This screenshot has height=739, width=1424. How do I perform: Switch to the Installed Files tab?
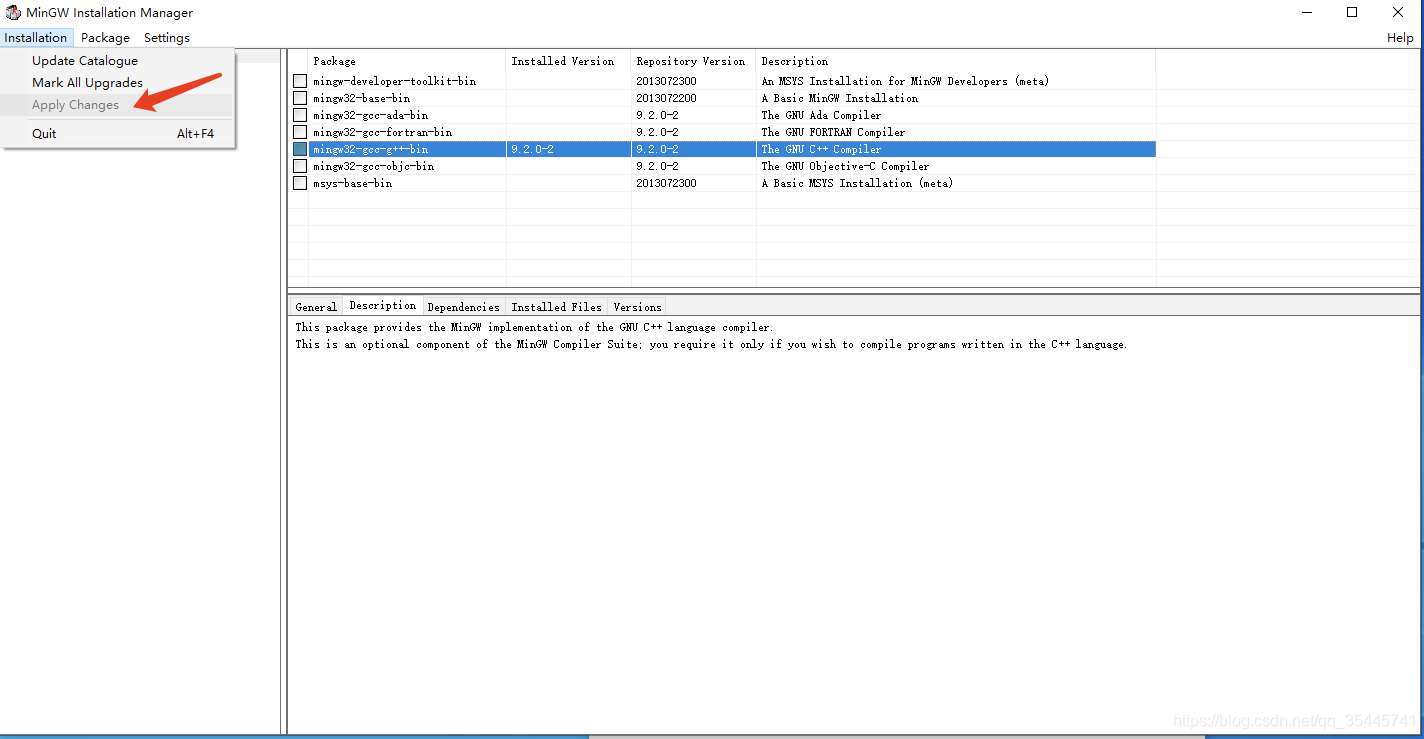[x=556, y=307]
